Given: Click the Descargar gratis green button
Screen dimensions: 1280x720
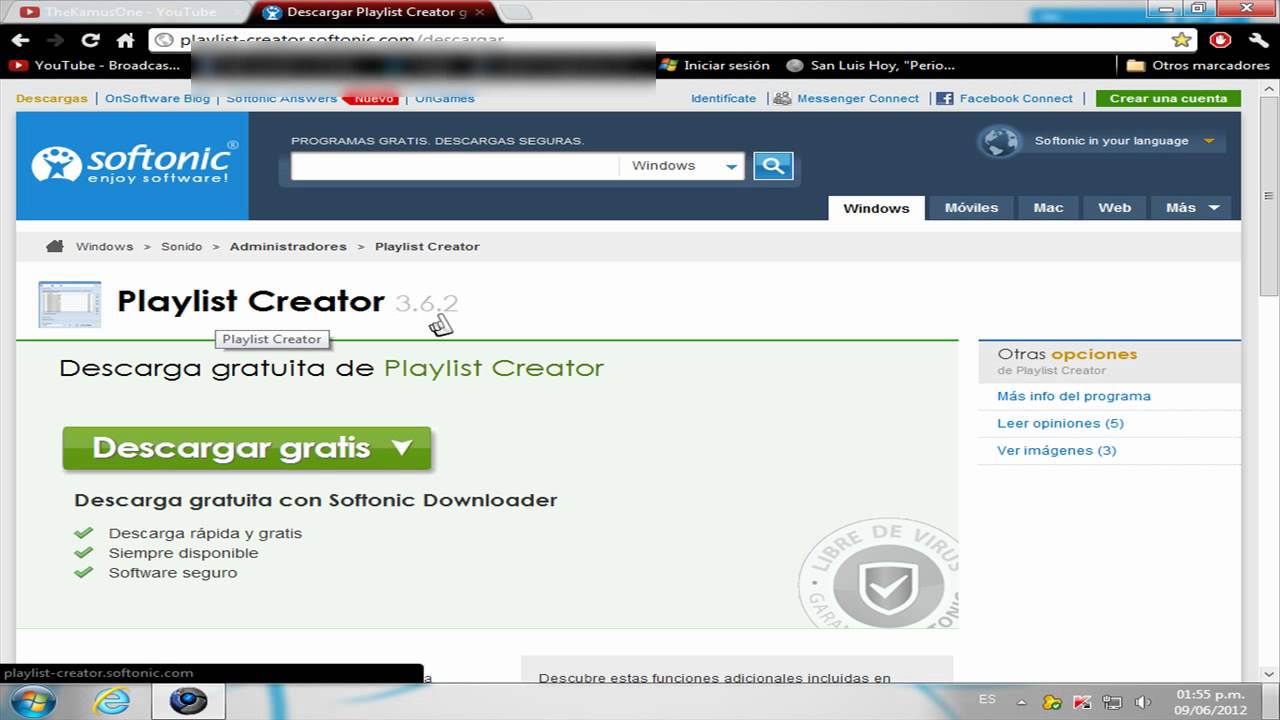Looking at the screenshot, I should point(246,448).
